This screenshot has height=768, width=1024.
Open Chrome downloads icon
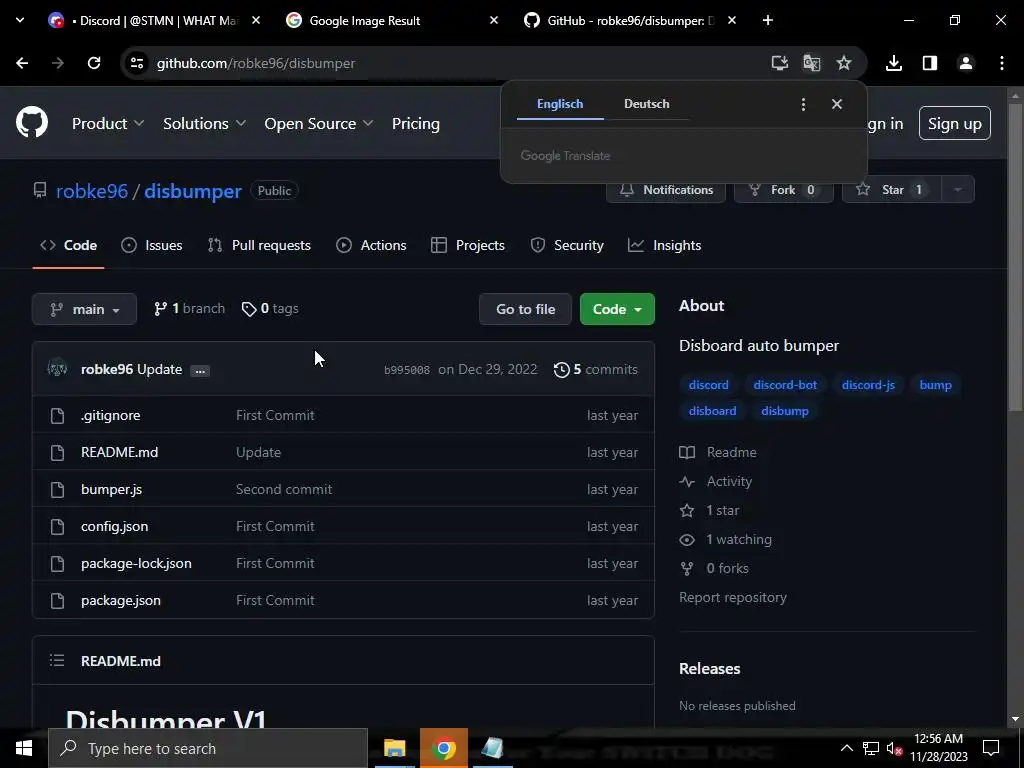point(894,63)
